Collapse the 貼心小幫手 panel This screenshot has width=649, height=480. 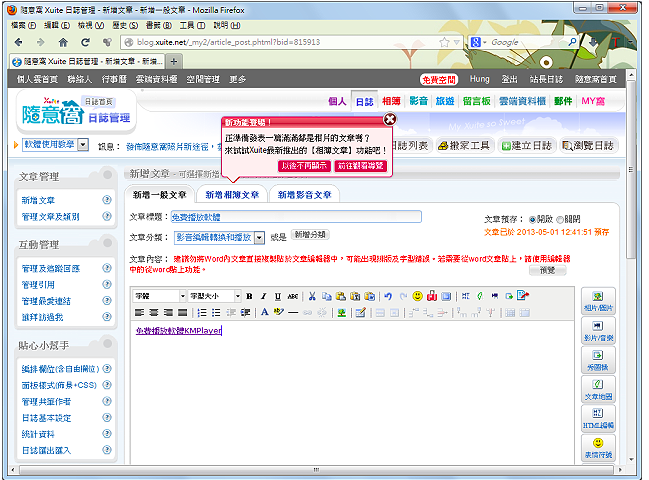(107, 343)
